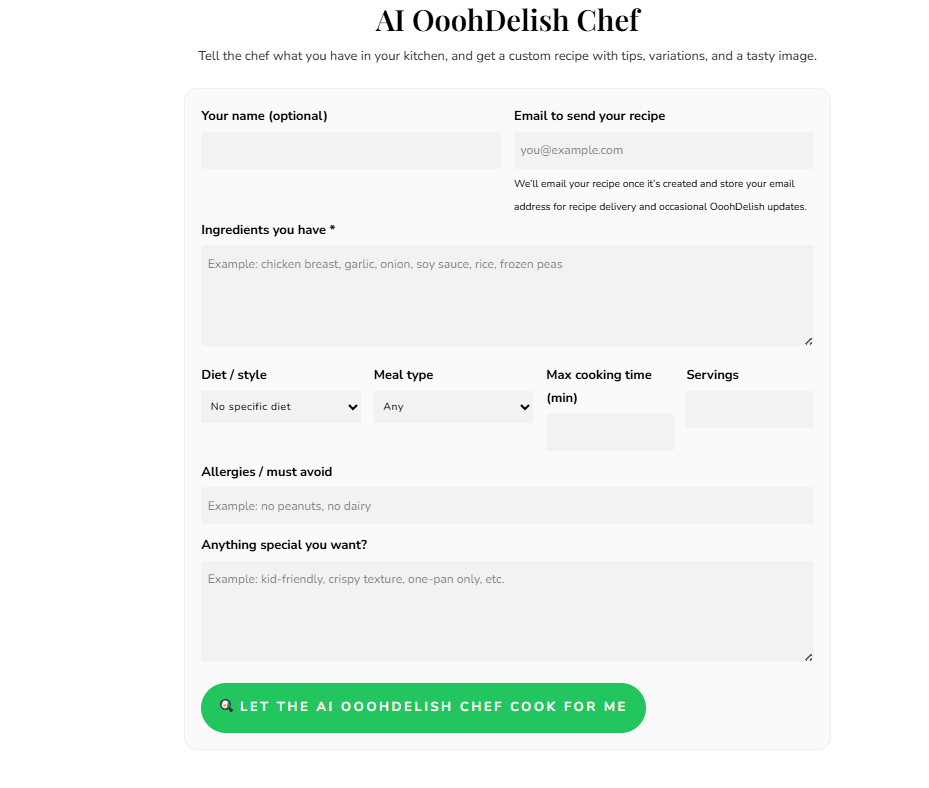This screenshot has width=929, height=788.
Task: Click the email address input field
Action: pos(663,151)
